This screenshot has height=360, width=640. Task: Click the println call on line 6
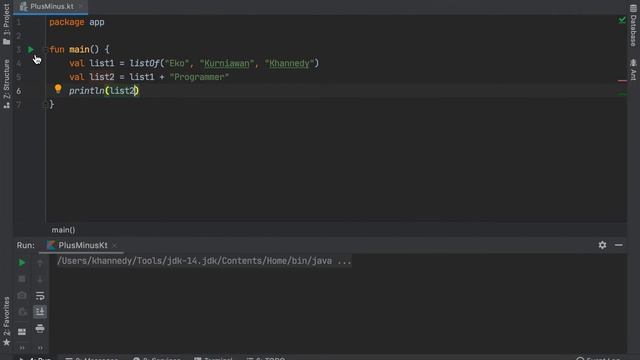[87, 91]
